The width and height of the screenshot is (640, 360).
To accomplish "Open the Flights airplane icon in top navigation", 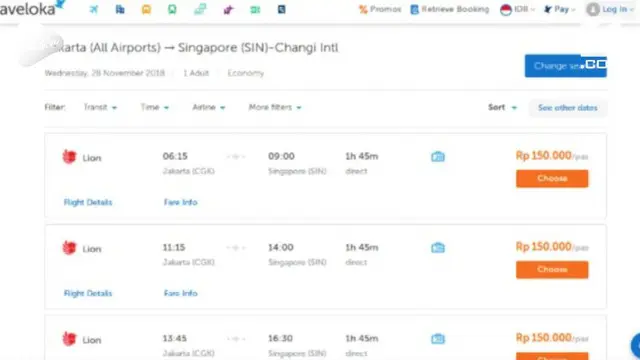I will click(x=94, y=9).
